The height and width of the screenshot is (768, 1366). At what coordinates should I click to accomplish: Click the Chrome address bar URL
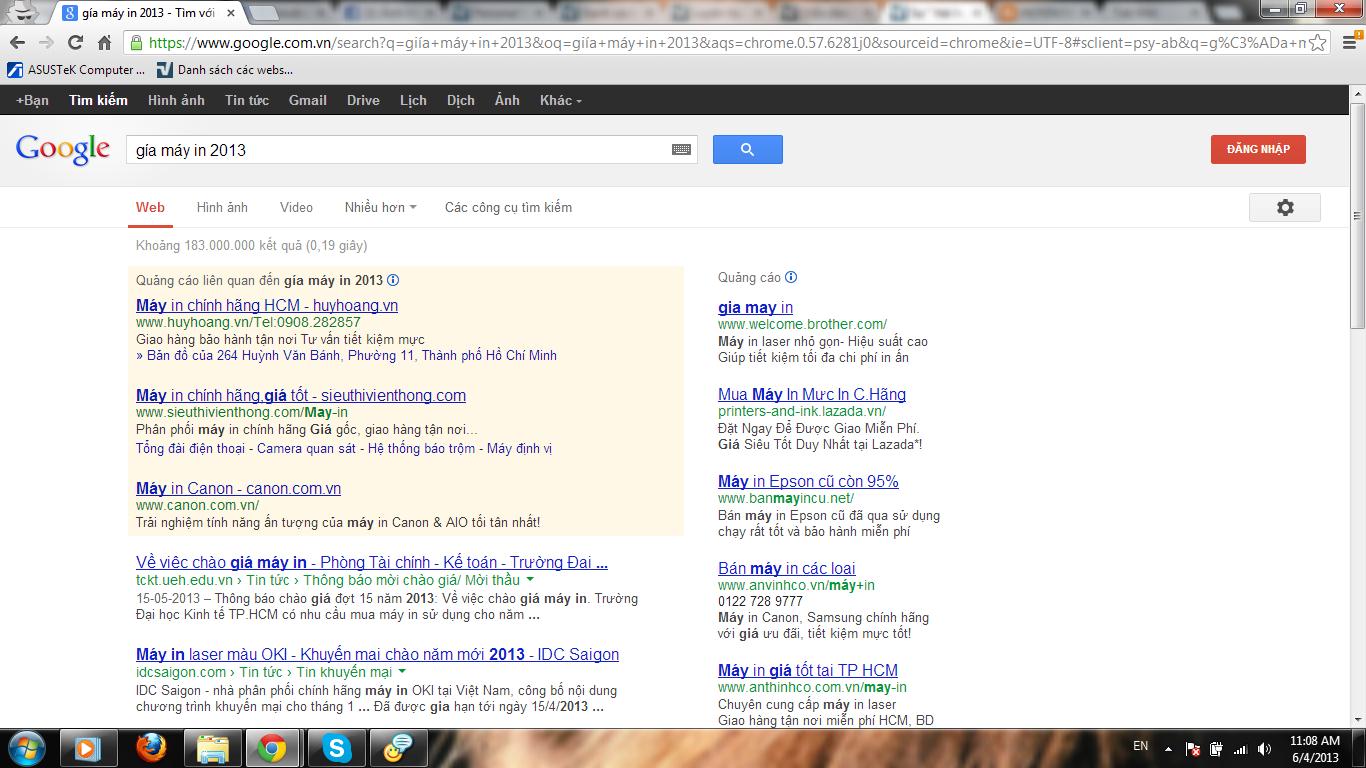pyautogui.click(x=725, y=42)
